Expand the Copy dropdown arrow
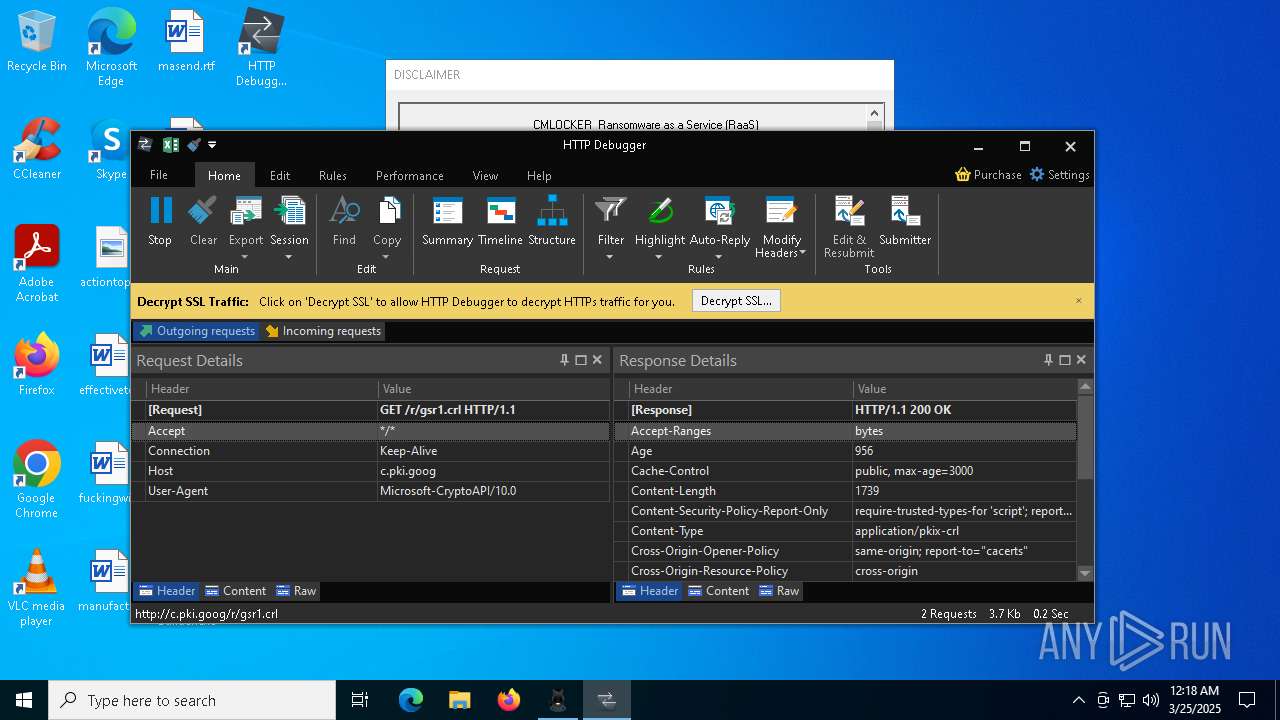This screenshot has width=1280, height=720. point(386,257)
